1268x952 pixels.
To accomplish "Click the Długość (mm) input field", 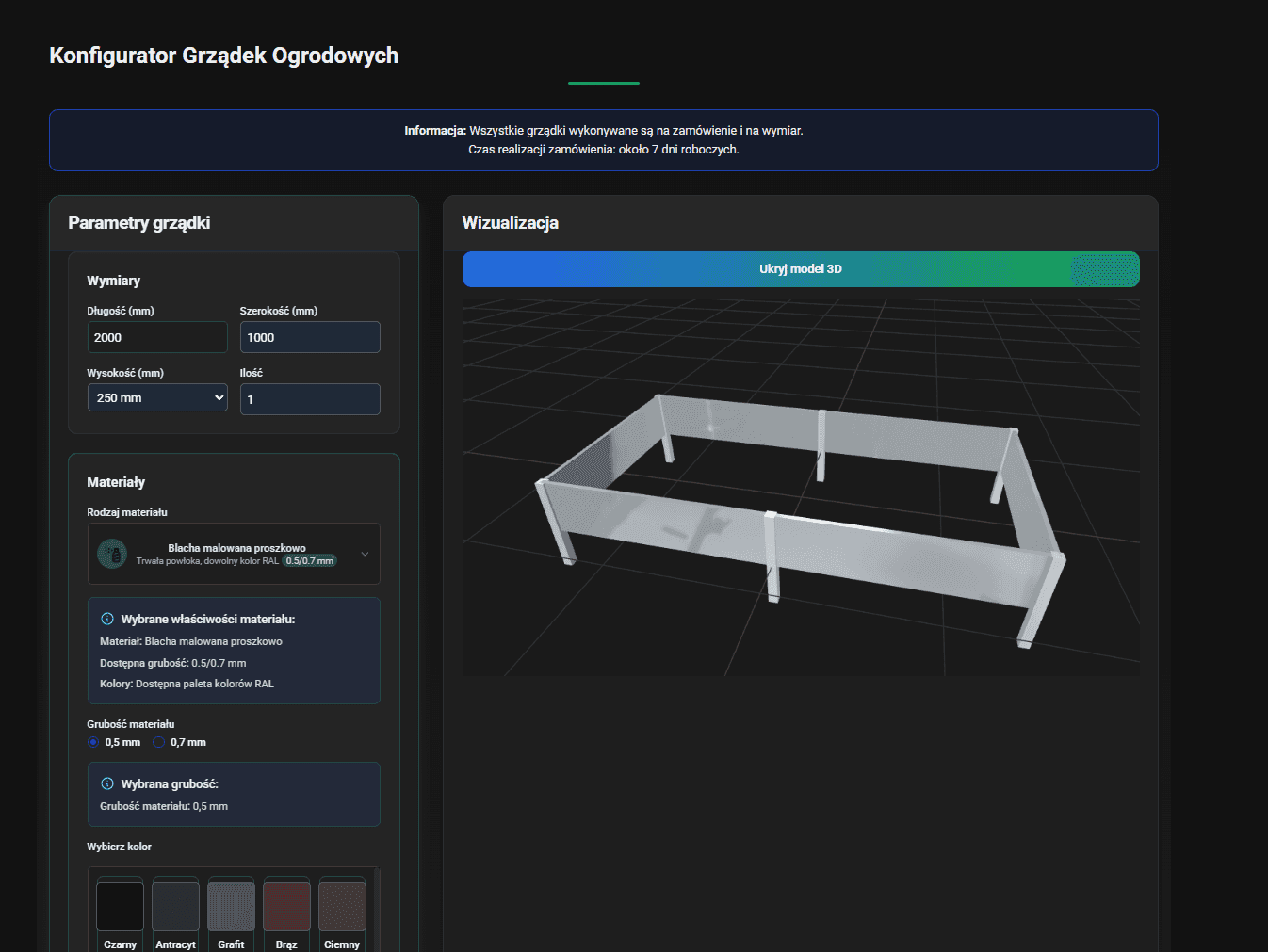I will 157,337.
